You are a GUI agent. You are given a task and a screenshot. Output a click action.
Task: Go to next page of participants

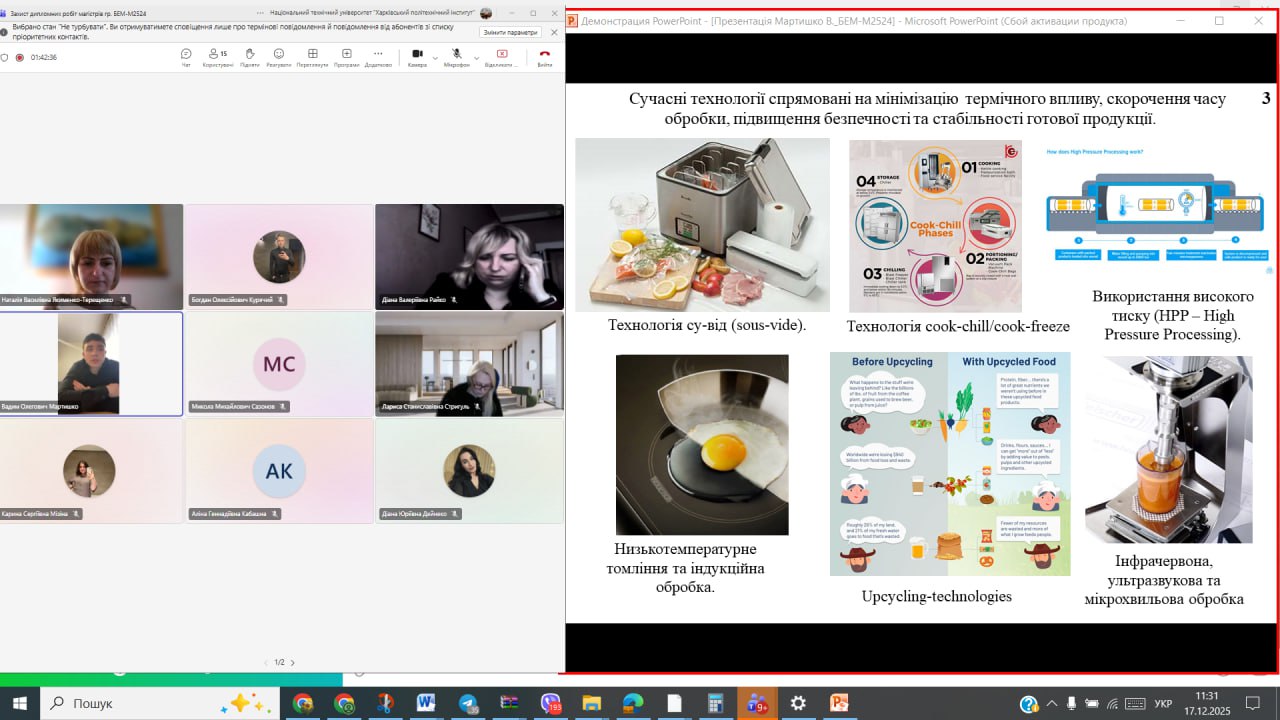[292, 662]
